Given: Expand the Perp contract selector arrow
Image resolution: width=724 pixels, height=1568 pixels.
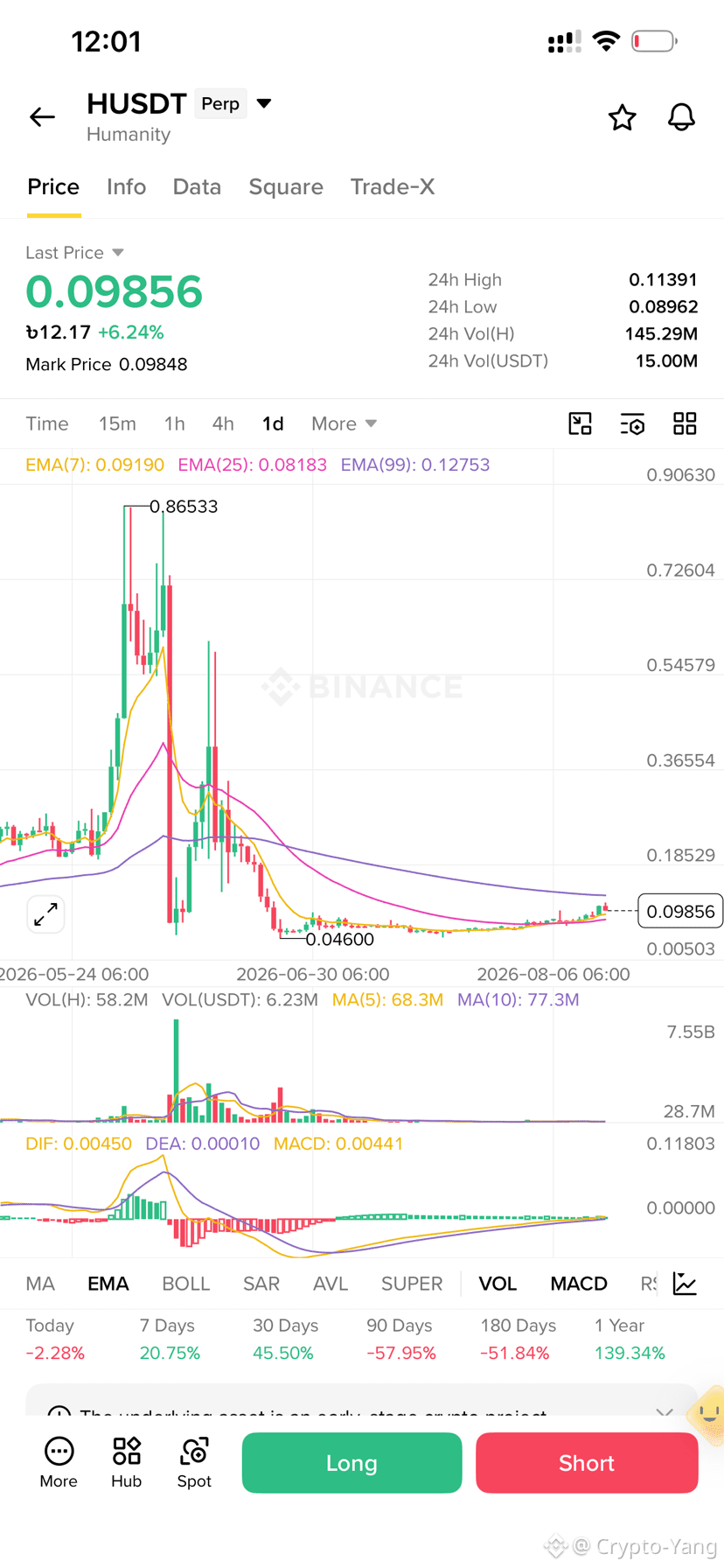Looking at the screenshot, I should (x=264, y=104).
